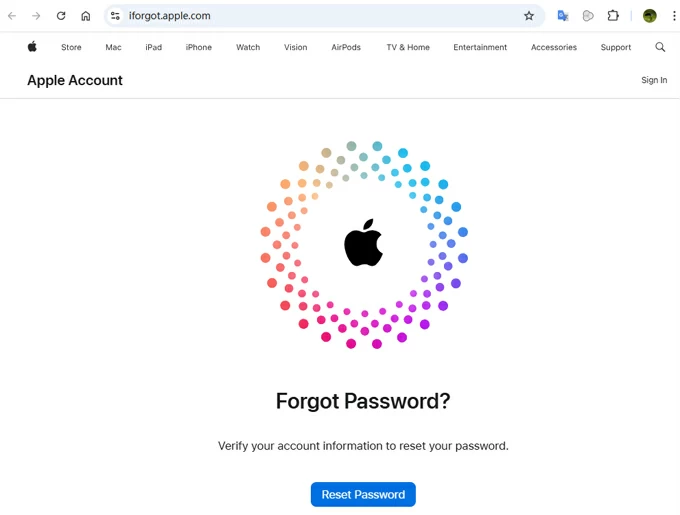The height and width of the screenshot is (515, 680).
Task: Go to the iPhone section
Action: pos(198,47)
